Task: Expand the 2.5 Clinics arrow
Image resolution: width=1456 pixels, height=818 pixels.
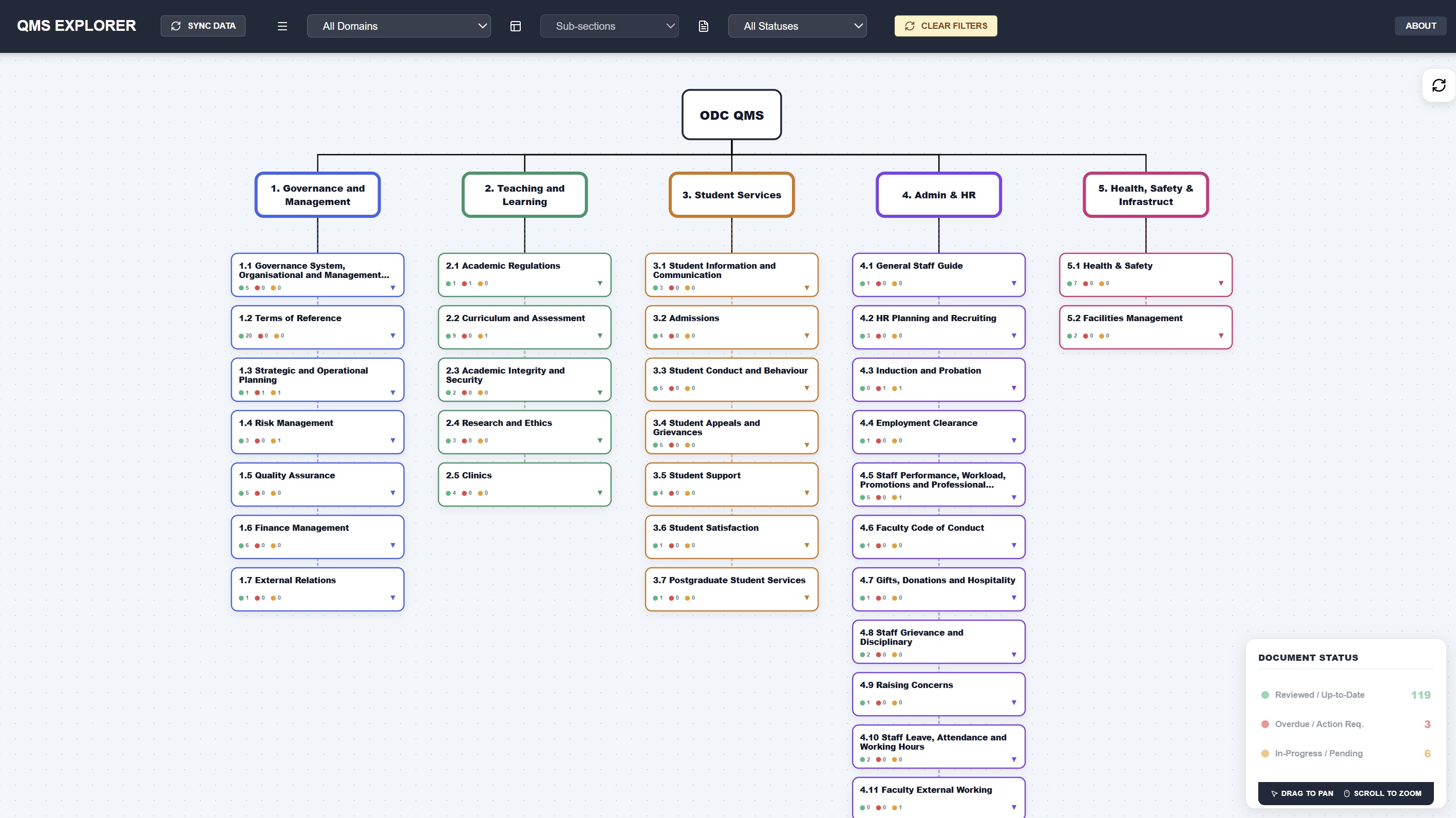Action: (600, 493)
